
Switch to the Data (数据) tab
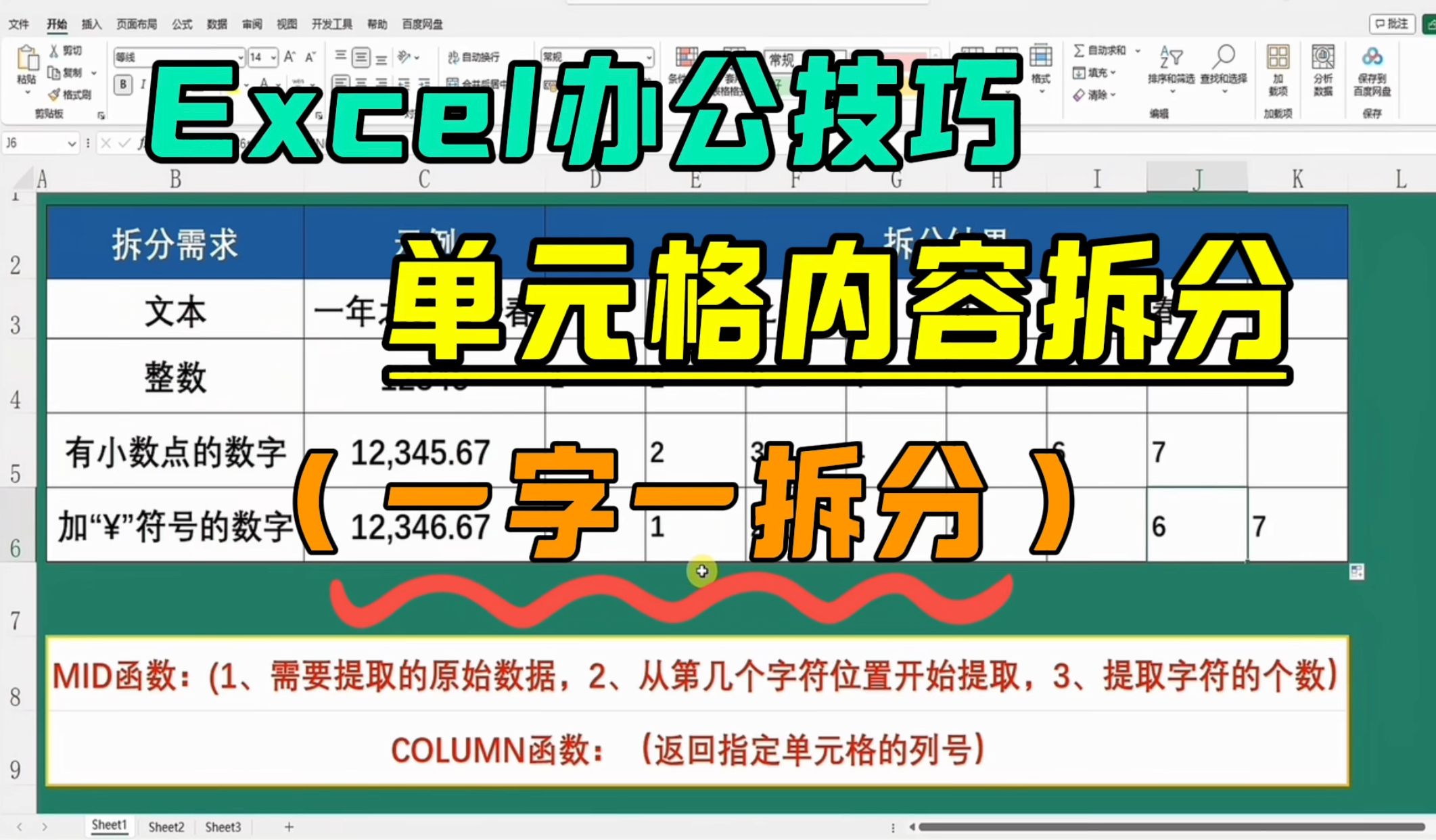click(217, 24)
